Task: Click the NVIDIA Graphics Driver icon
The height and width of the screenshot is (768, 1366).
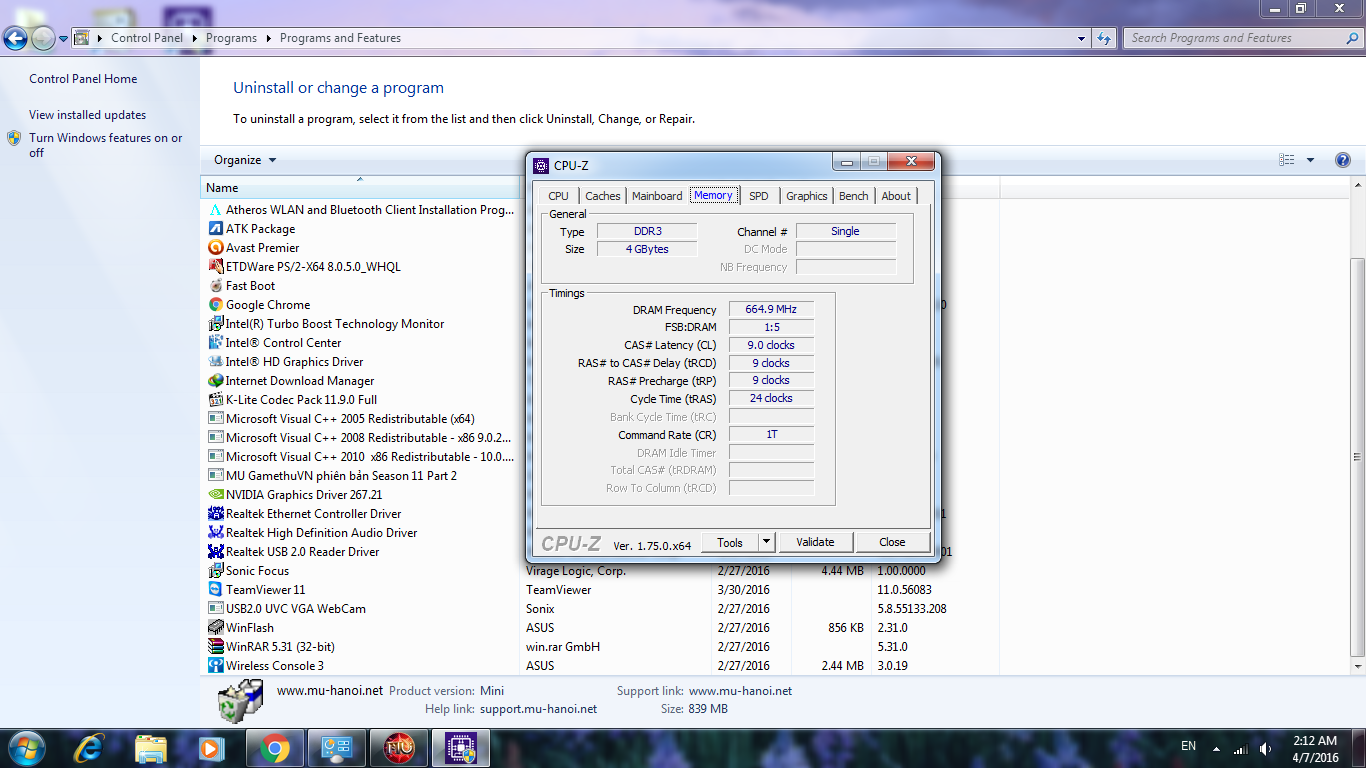Action: (215, 495)
